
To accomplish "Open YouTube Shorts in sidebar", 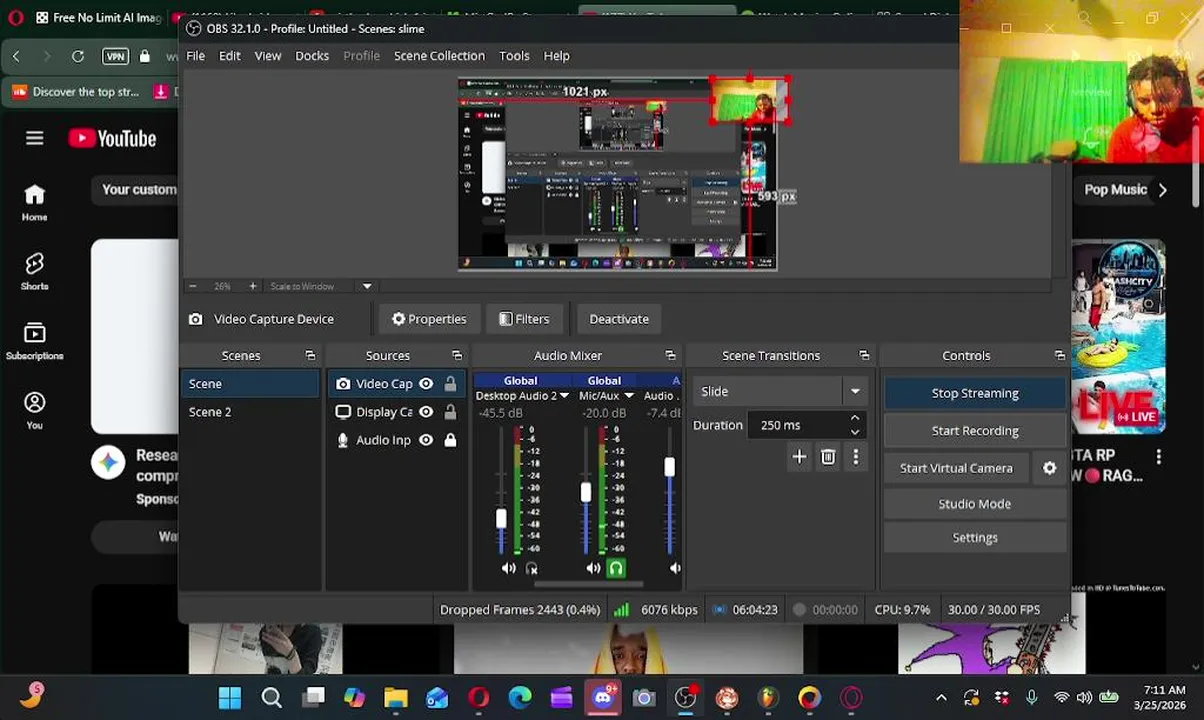I will [x=35, y=271].
